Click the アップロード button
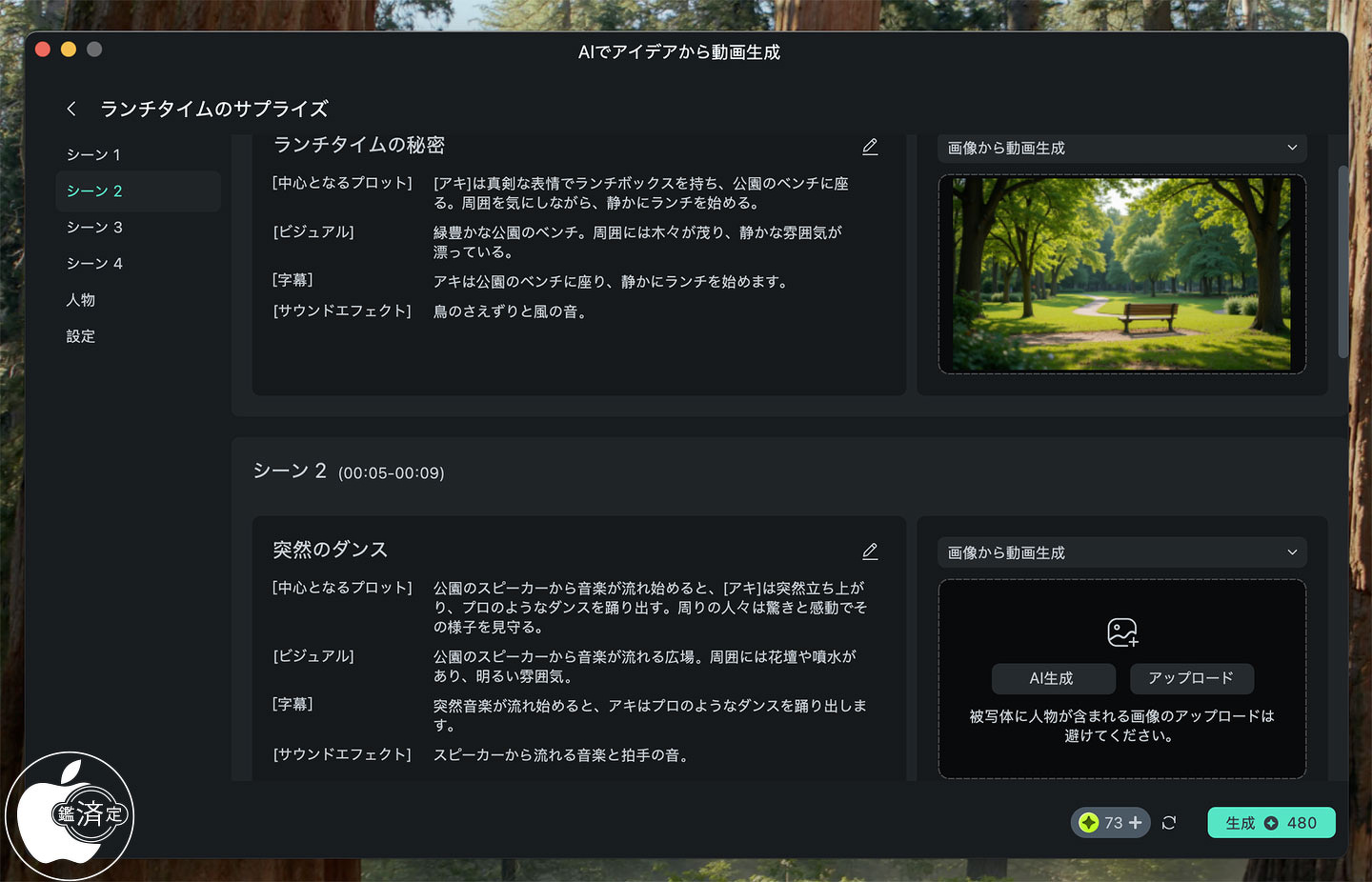The height and width of the screenshot is (882, 1372). tap(1191, 678)
